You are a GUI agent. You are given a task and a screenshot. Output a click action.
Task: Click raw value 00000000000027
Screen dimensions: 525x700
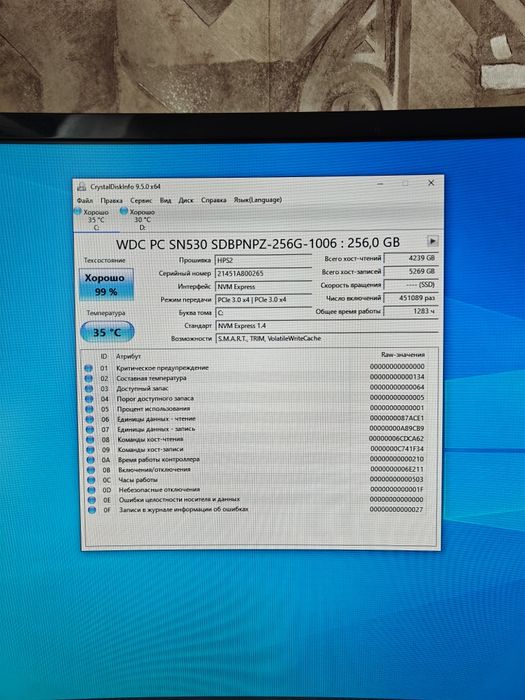coord(396,509)
